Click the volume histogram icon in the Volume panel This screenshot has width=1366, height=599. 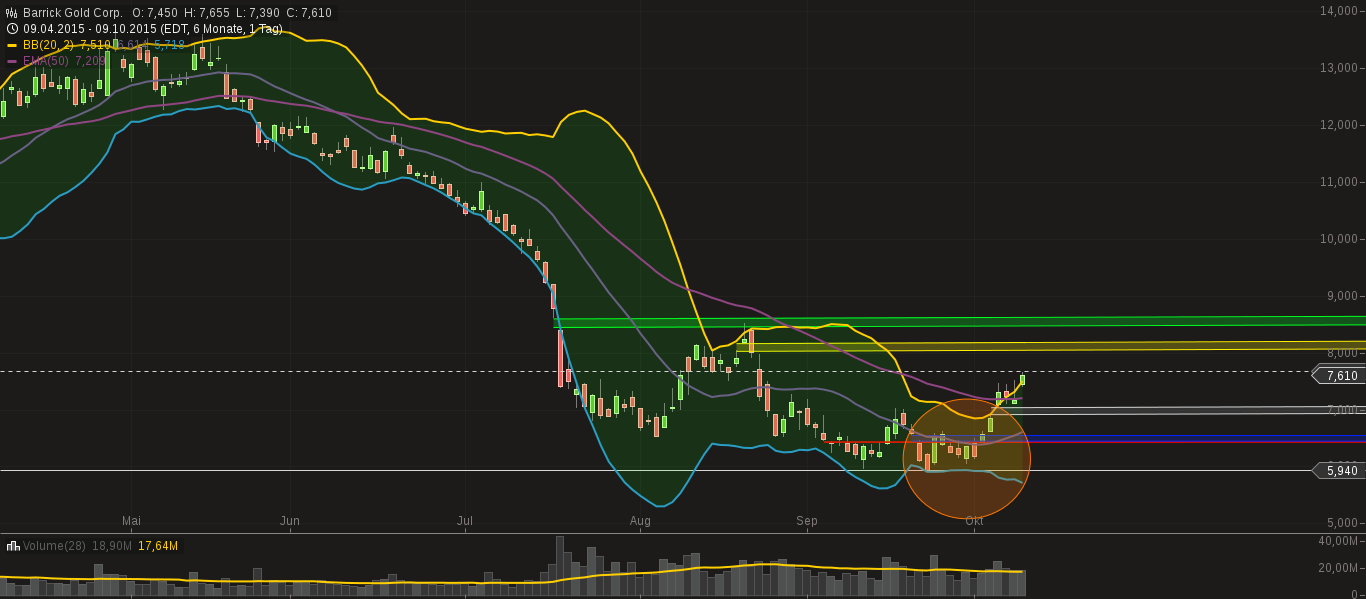13,546
